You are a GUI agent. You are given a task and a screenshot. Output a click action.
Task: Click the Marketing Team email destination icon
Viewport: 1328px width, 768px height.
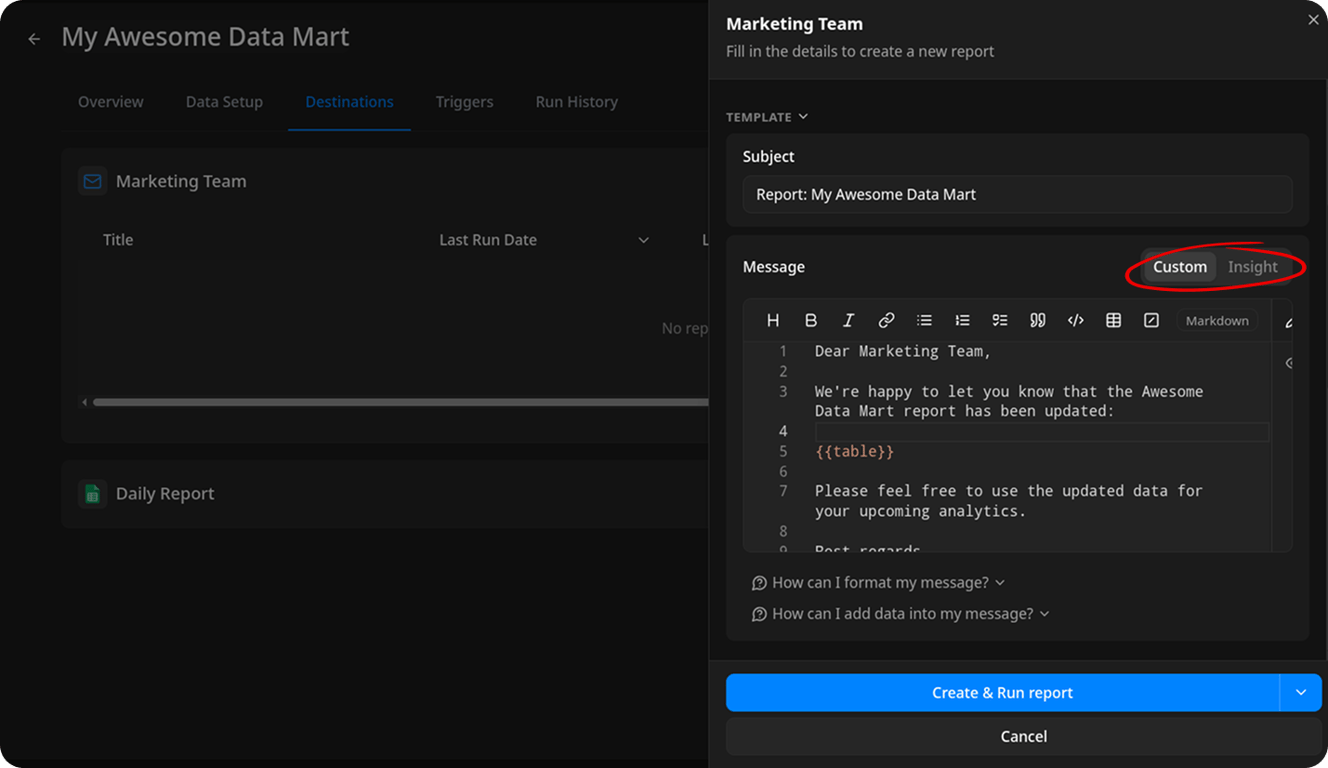pyautogui.click(x=93, y=181)
